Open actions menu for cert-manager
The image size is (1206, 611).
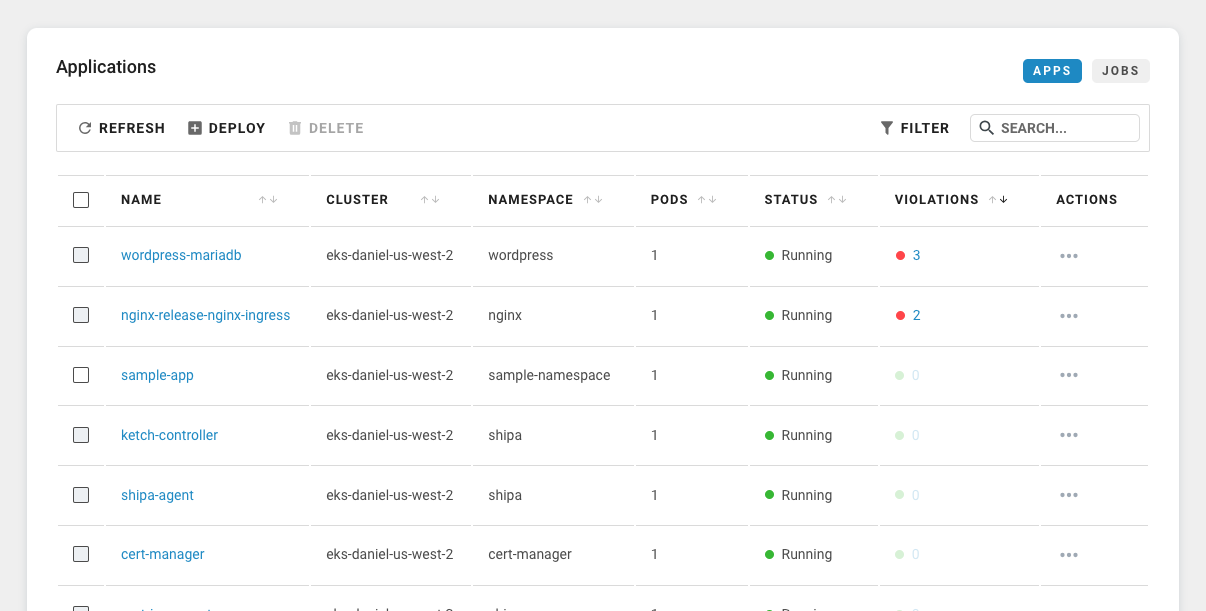pyautogui.click(x=1069, y=555)
